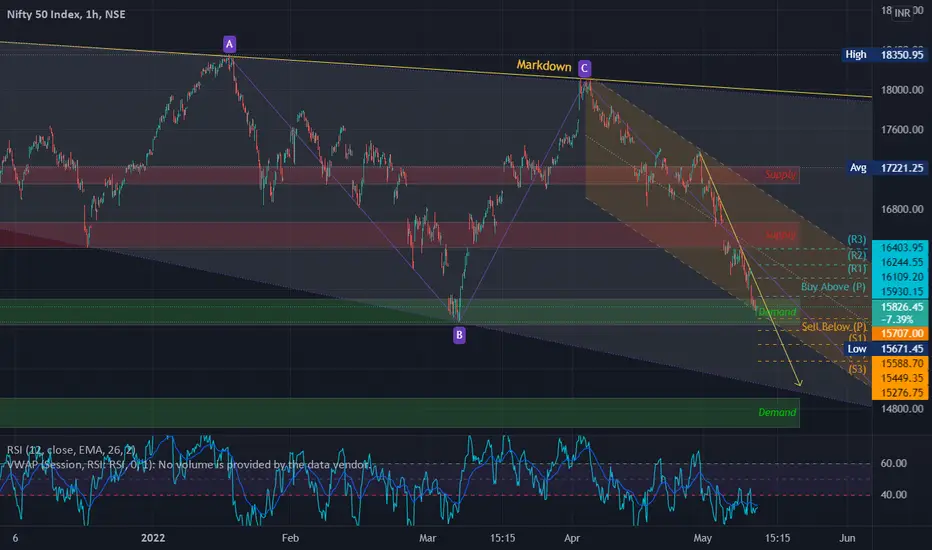Select the Supply label just above R3
The height and width of the screenshot is (550, 932).
[780, 235]
